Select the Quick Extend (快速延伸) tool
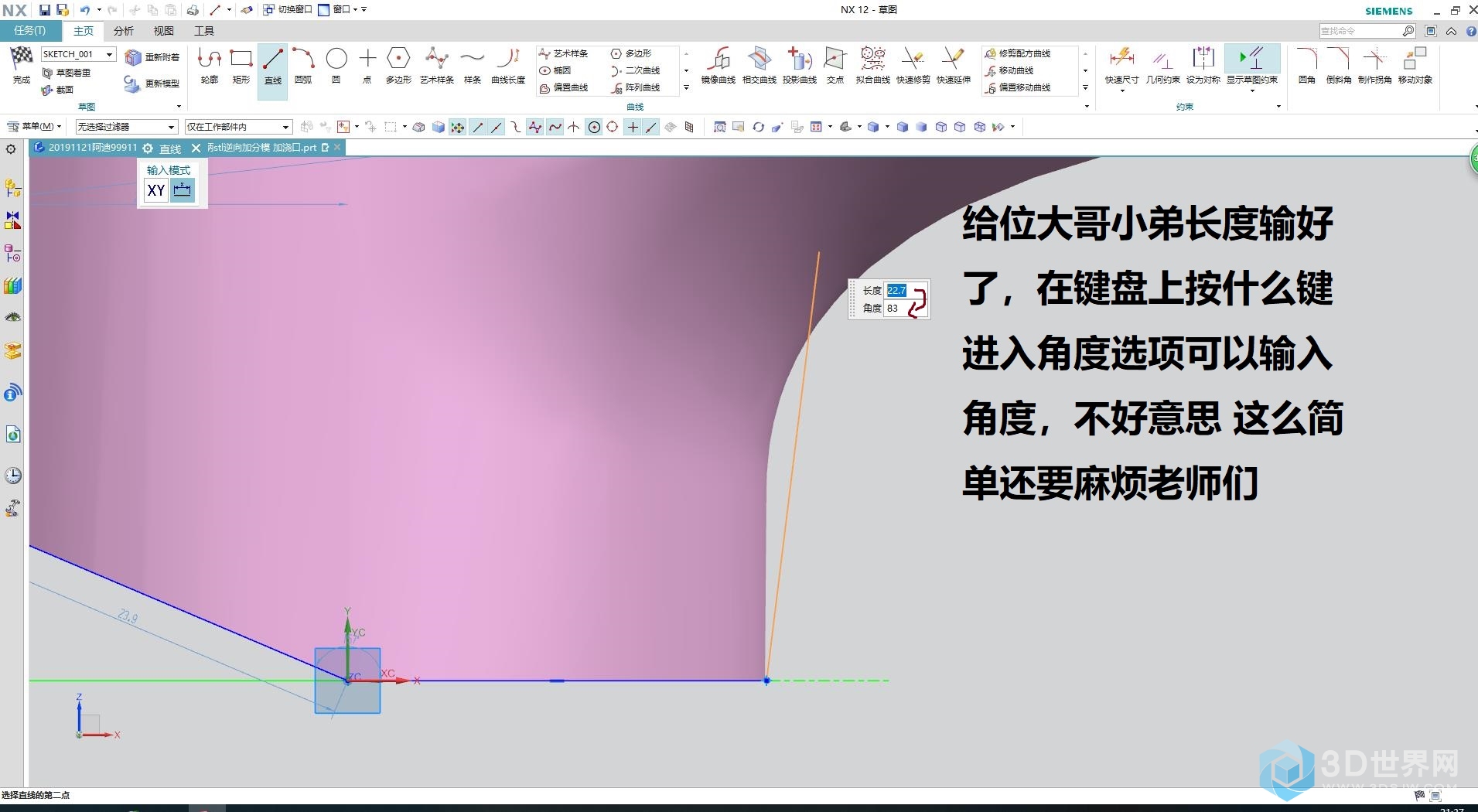 [x=953, y=65]
